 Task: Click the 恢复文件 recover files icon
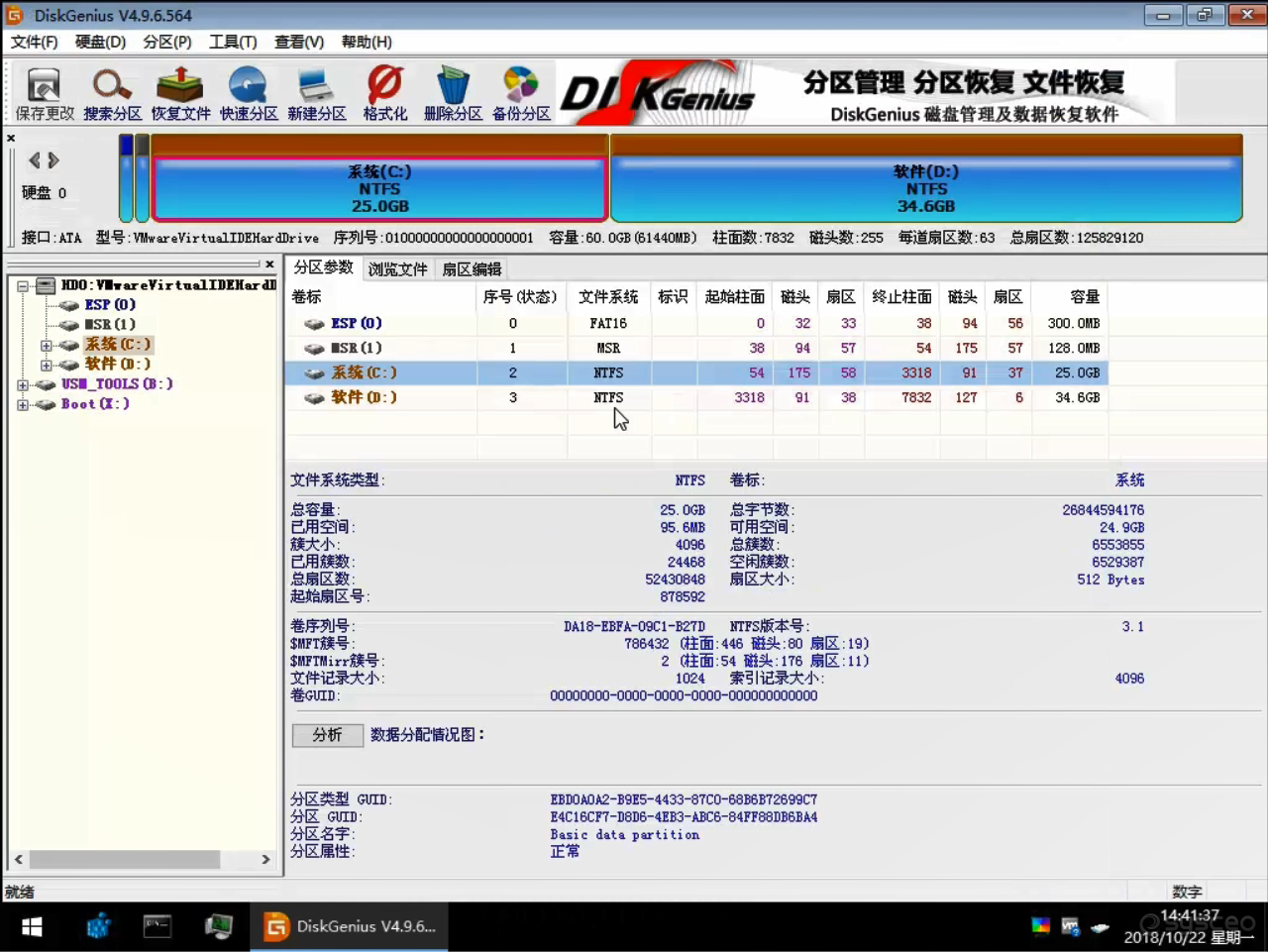pos(180,94)
